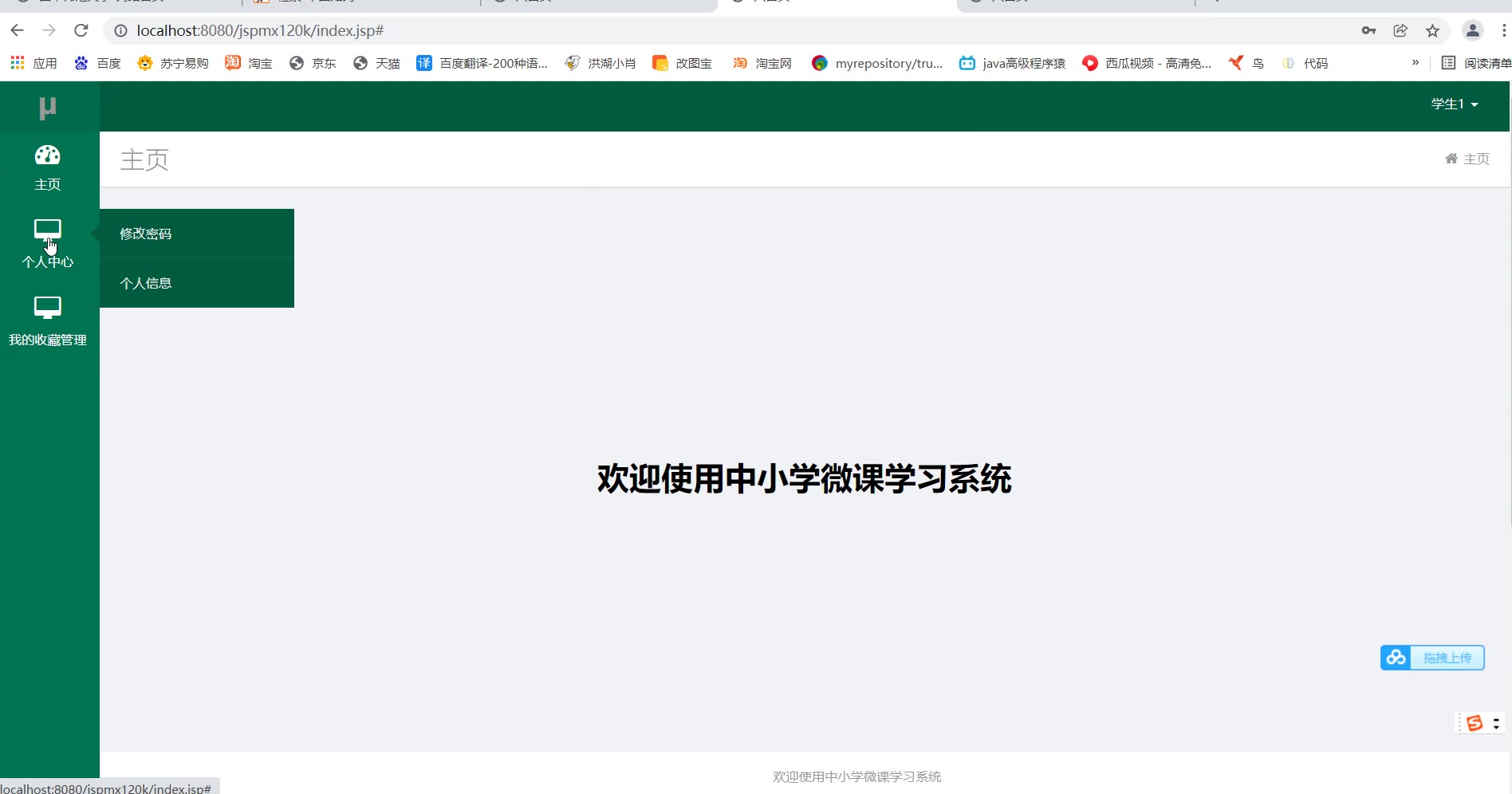
Task: Click the home icon in the breadcrumb
Action: click(1451, 159)
